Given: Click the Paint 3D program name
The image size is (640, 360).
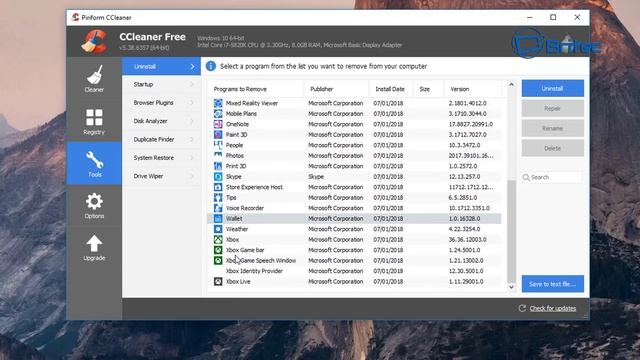Looking at the screenshot, I should (x=237, y=135).
